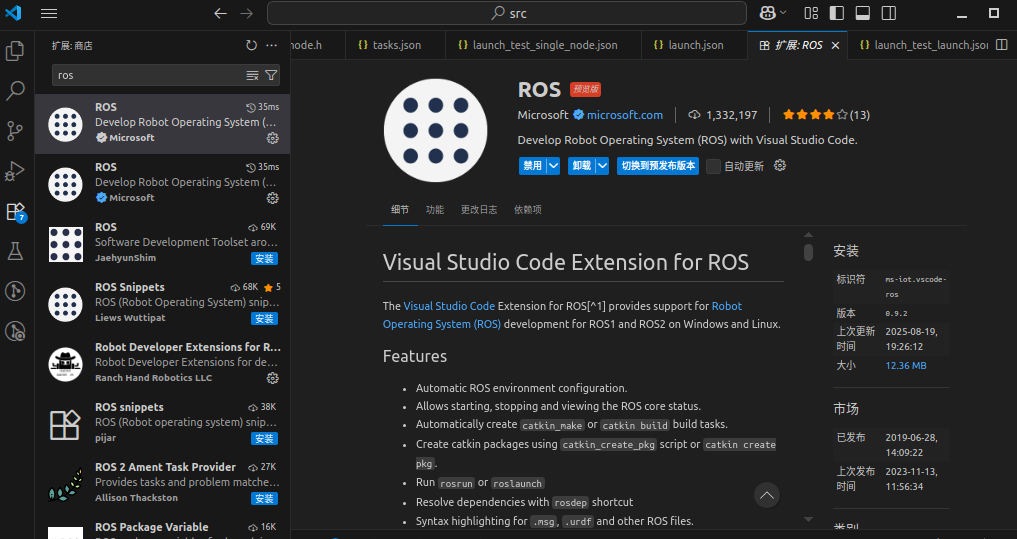This screenshot has height=539, width=1017.
Task: Select the details tab
Action: (400, 210)
